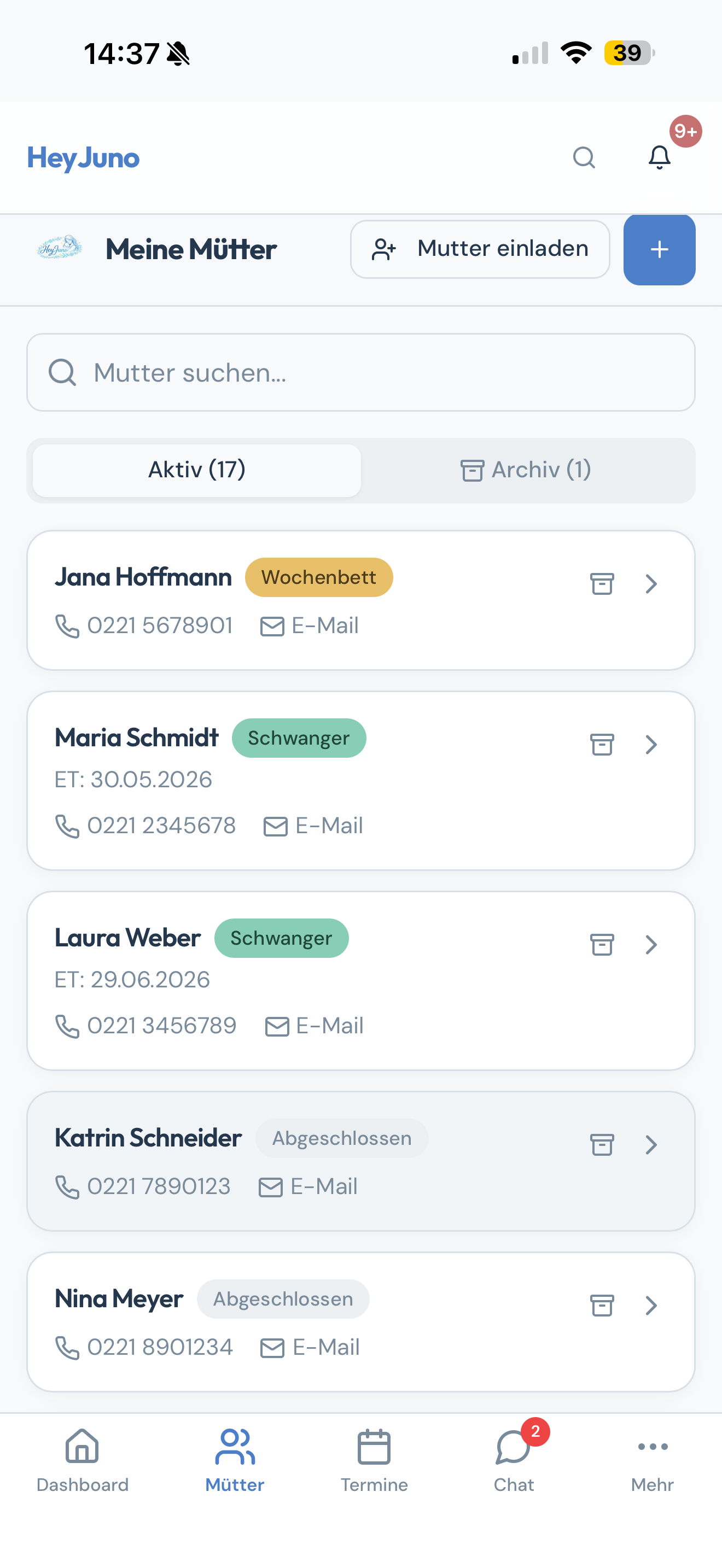722x1568 pixels.
Task: Switch to the Archiv (1) tab
Action: (x=526, y=470)
